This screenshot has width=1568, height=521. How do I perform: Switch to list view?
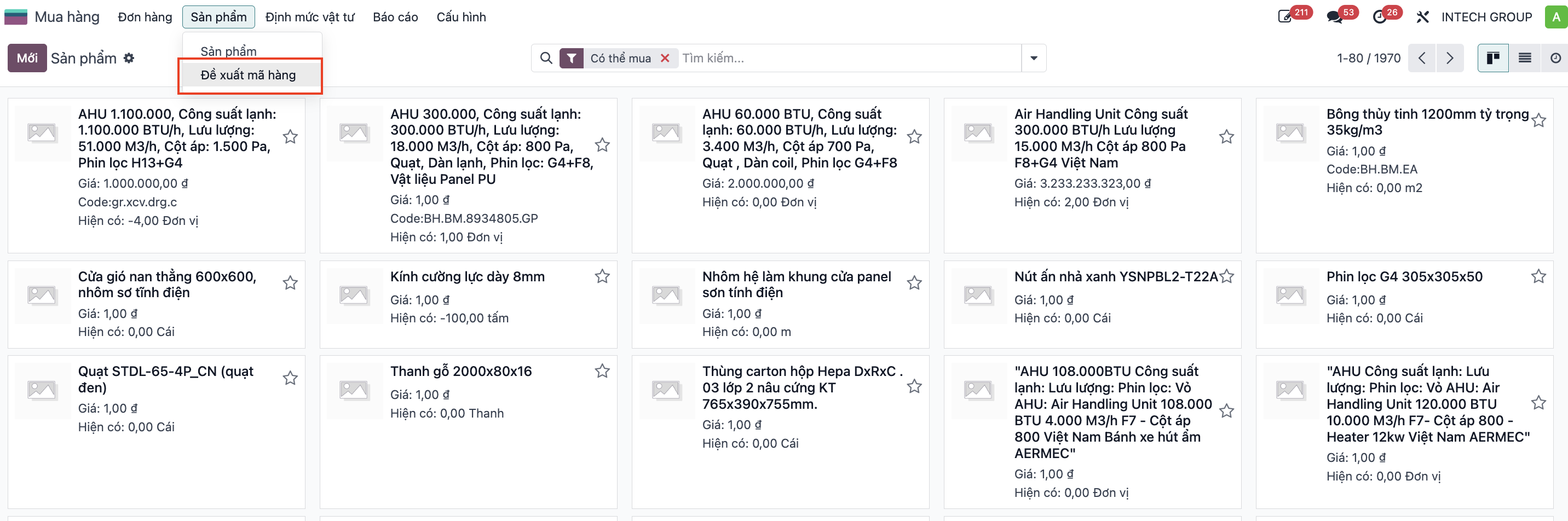point(1524,58)
